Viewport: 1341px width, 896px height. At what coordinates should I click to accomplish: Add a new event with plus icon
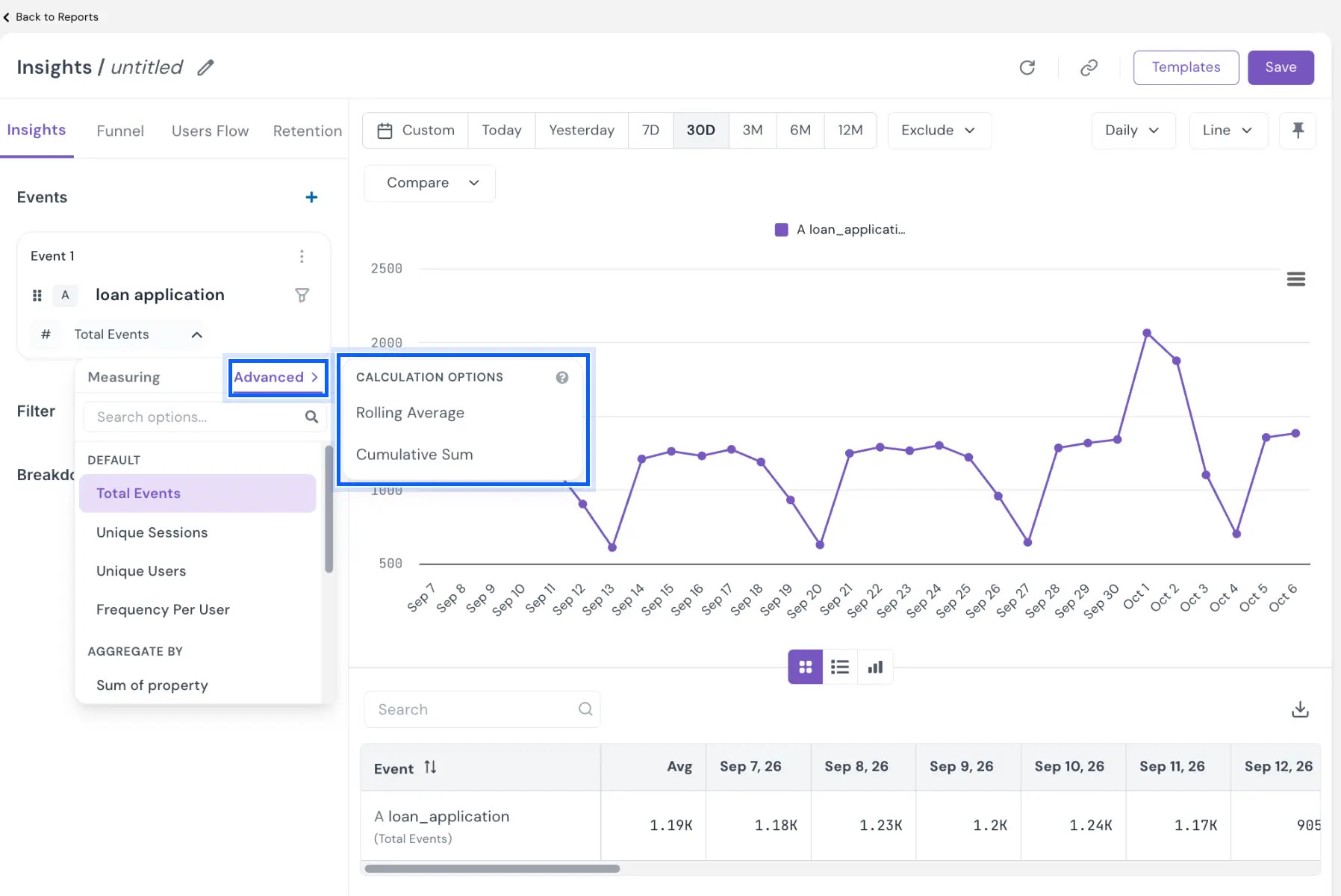click(311, 197)
